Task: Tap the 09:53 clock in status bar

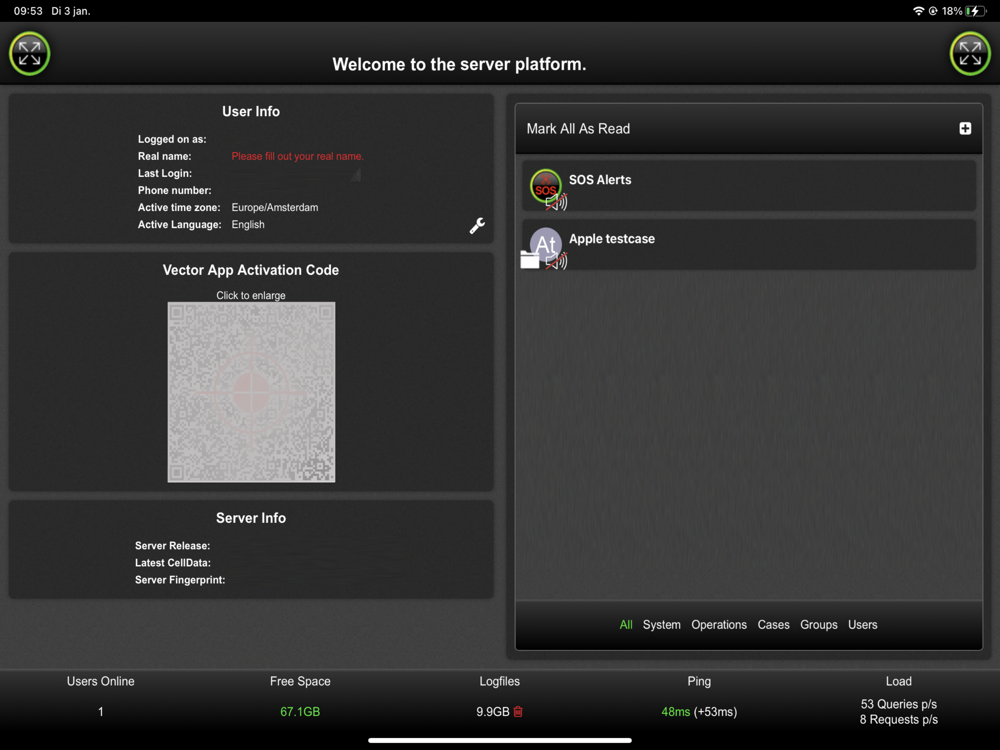Action: click(x=27, y=11)
